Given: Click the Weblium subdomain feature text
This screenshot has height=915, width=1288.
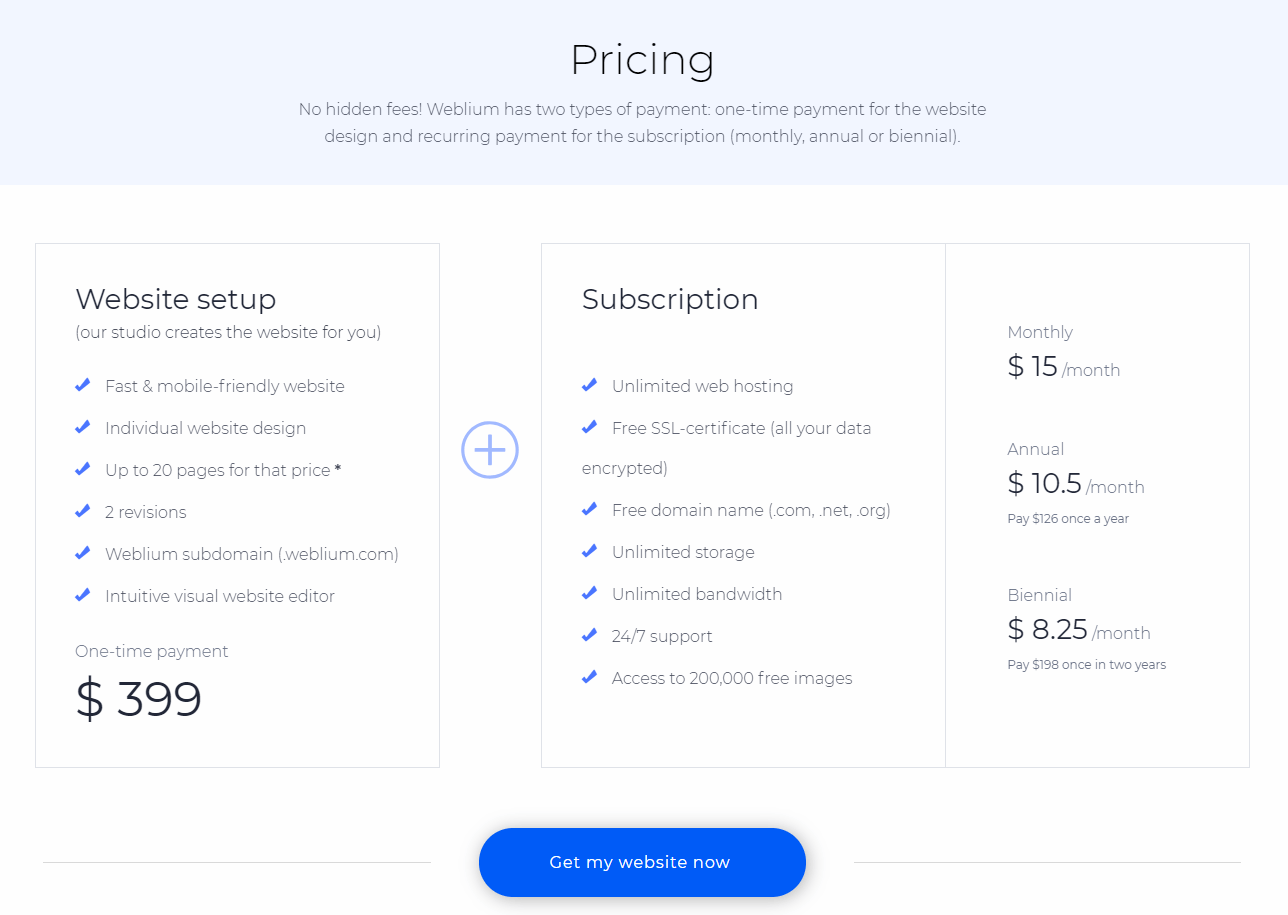Looking at the screenshot, I should click(x=251, y=554).
